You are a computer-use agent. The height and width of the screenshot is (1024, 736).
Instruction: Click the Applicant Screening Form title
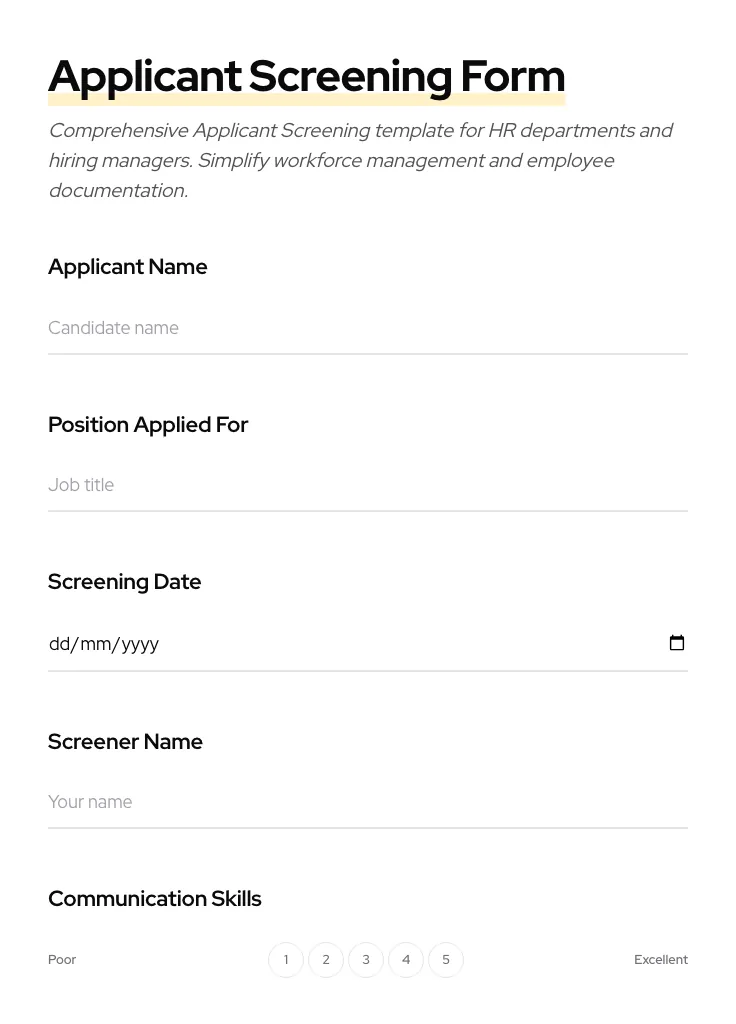307,75
